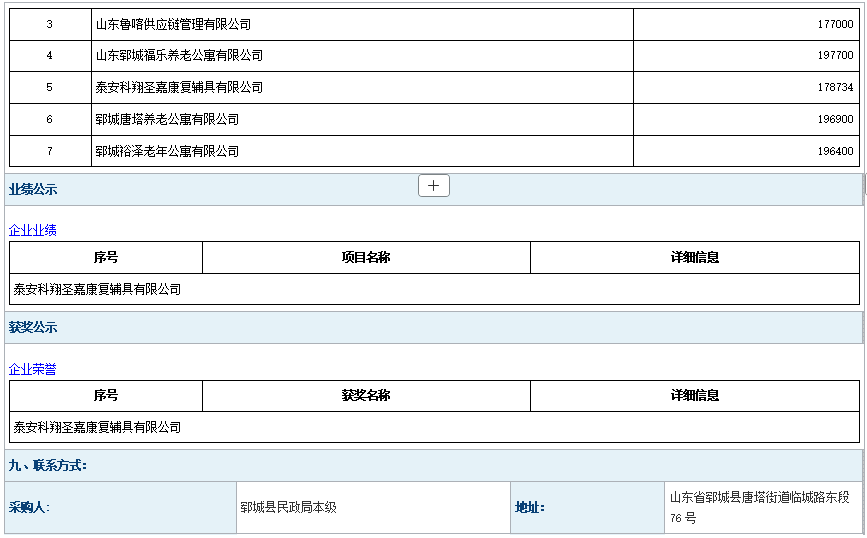Select company 郓城裕泽老年公寓有限公司
867x538 pixels.
[167, 152]
